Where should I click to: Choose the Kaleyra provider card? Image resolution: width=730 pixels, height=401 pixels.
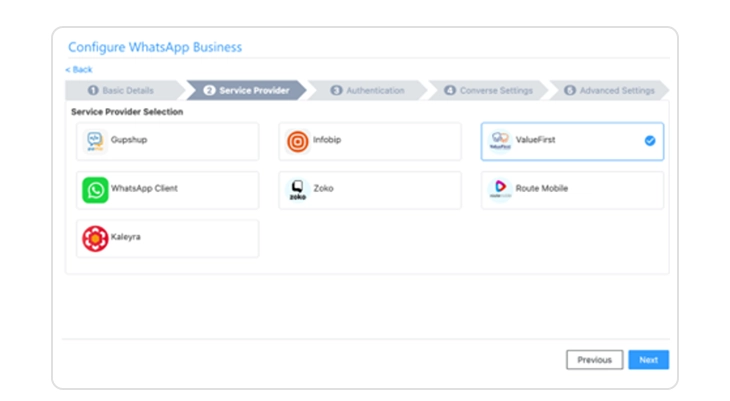coord(167,239)
